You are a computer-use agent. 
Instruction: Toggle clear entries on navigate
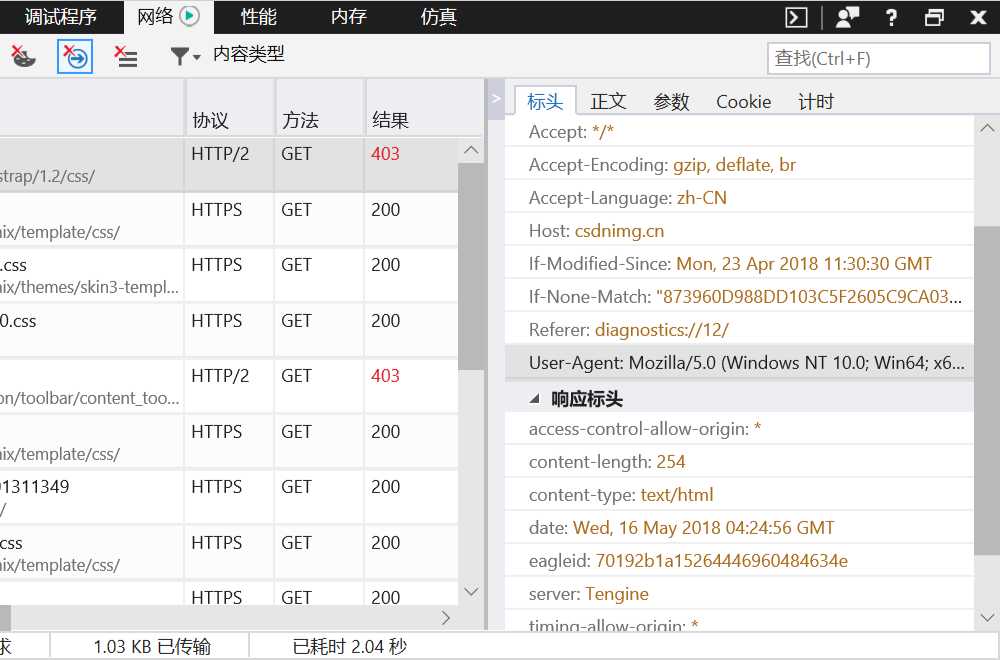(x=75, y=56)
